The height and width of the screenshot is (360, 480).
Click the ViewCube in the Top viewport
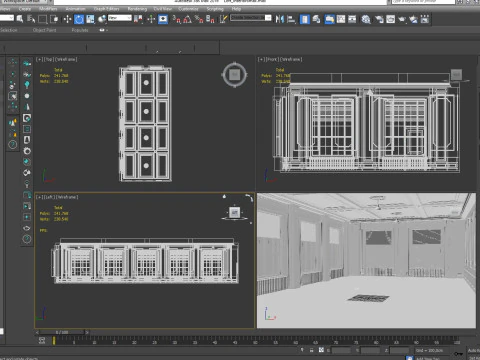235,74
